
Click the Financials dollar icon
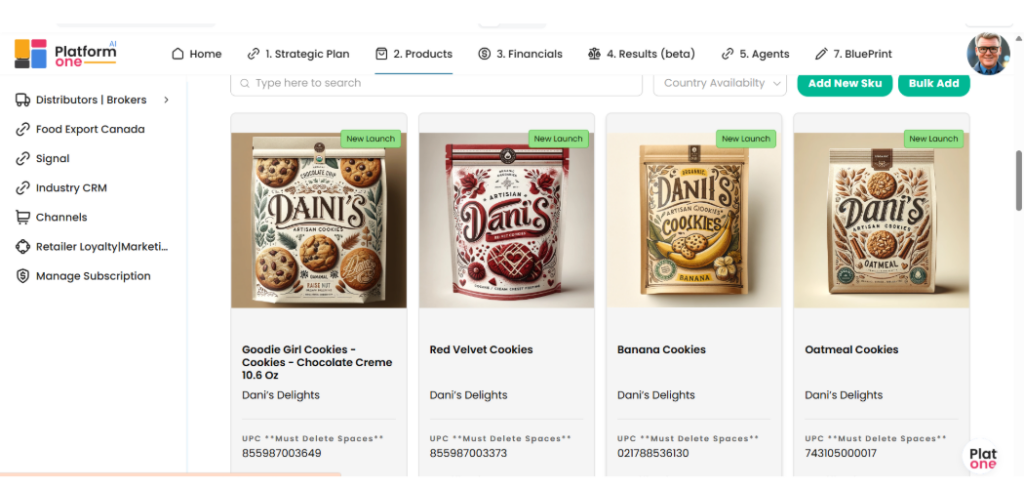pos(484,54)
